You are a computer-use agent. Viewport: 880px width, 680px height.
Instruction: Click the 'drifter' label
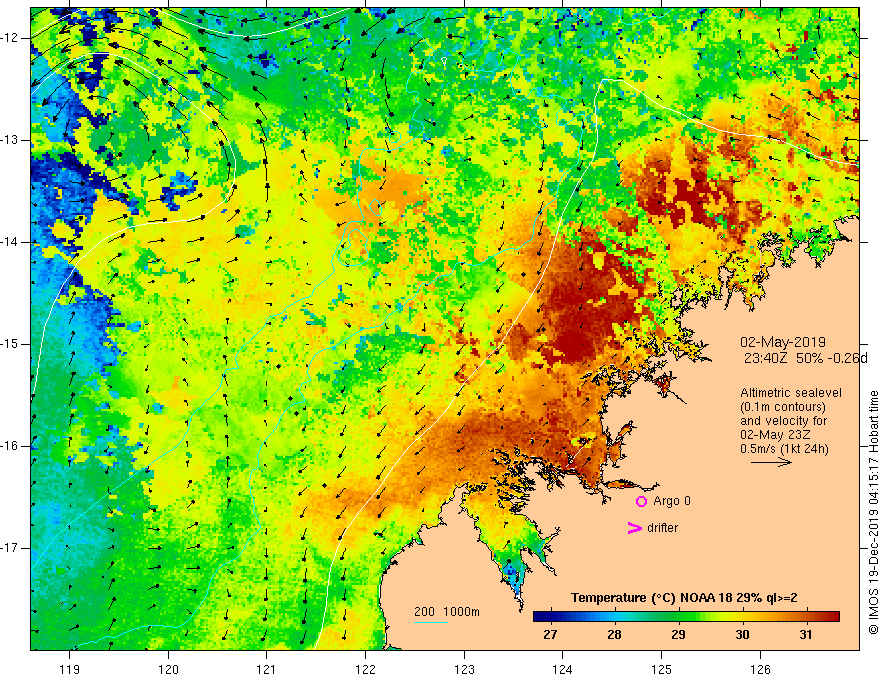point(662,528)
